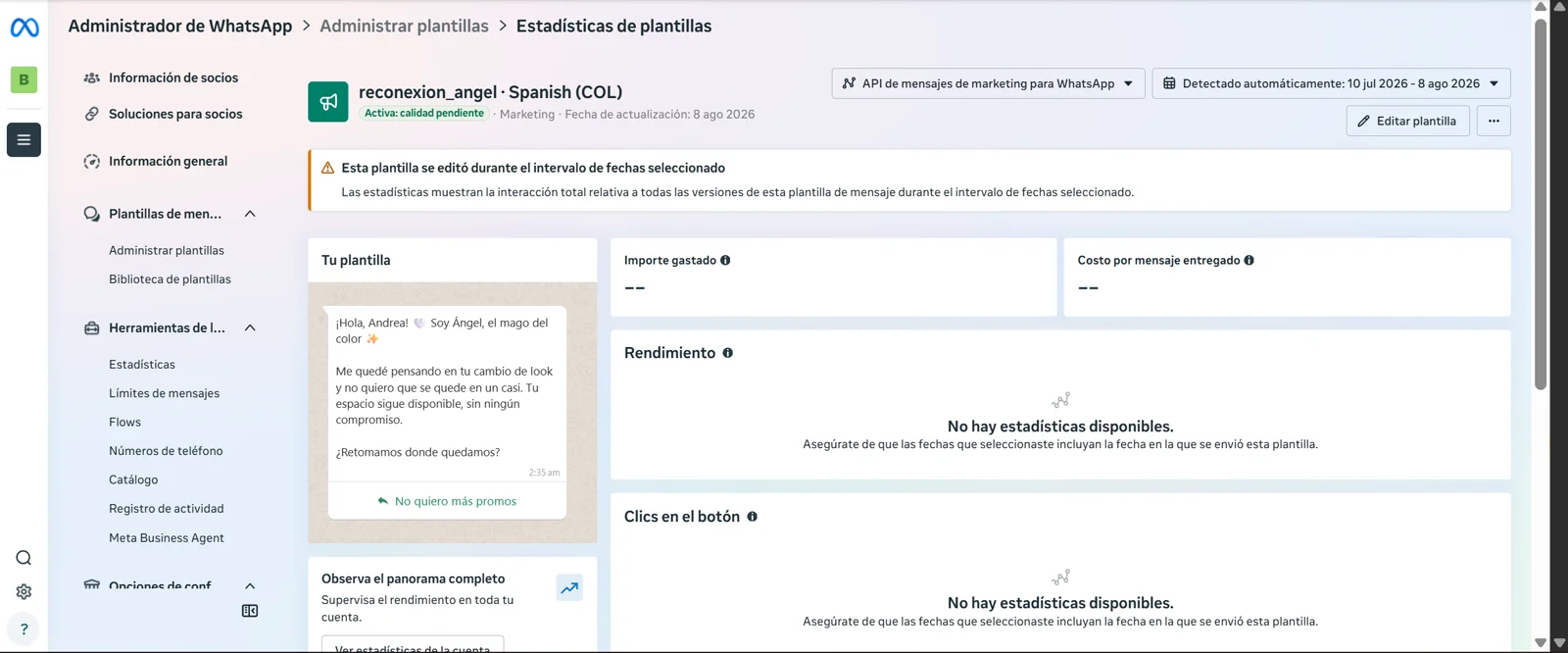
Task: Open Números de teléfono
Action: tap(166, 451)
